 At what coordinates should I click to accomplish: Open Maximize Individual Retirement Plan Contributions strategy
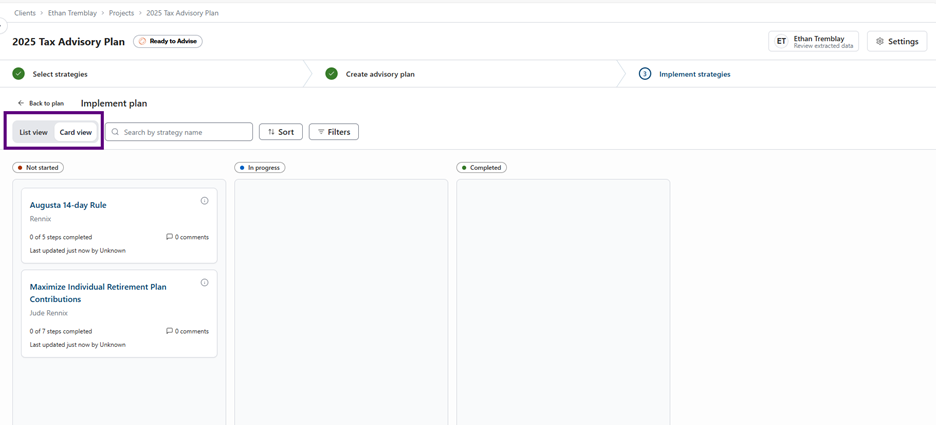98,292
